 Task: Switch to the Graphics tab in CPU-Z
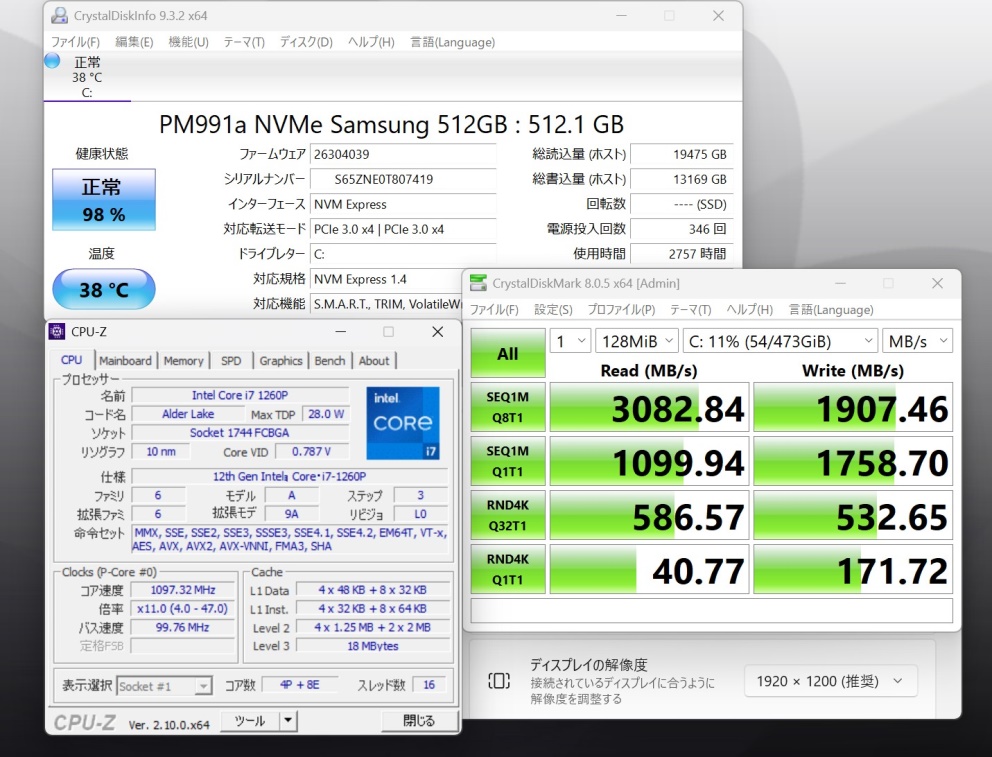(x=281, y=360)
